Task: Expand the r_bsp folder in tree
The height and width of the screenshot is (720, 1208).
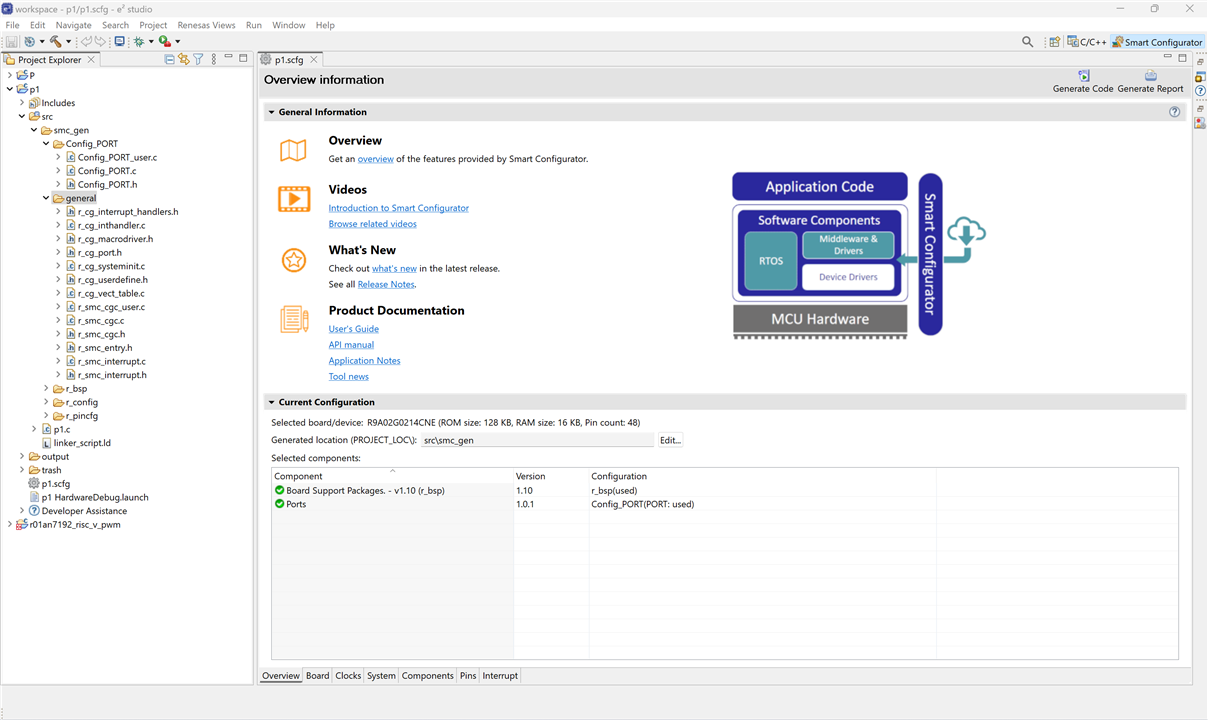Action: tap(46, 389)
